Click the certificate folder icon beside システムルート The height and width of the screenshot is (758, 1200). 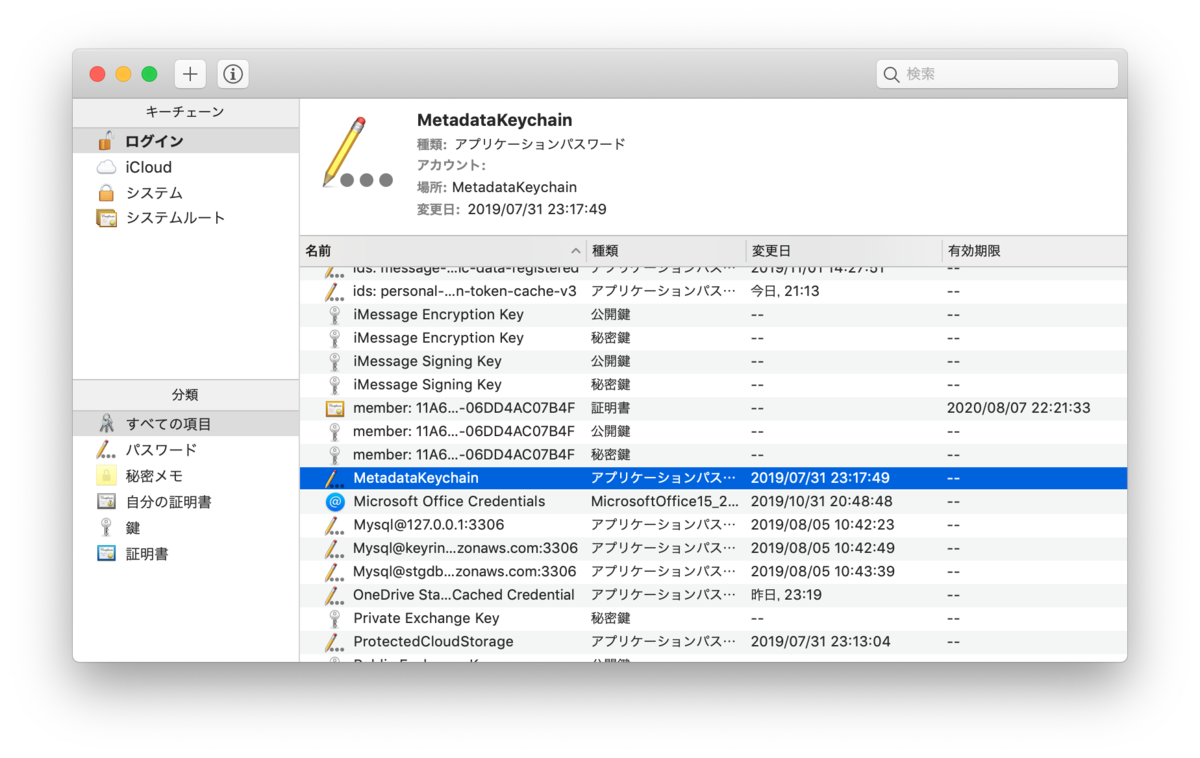(x=106, y=217)
